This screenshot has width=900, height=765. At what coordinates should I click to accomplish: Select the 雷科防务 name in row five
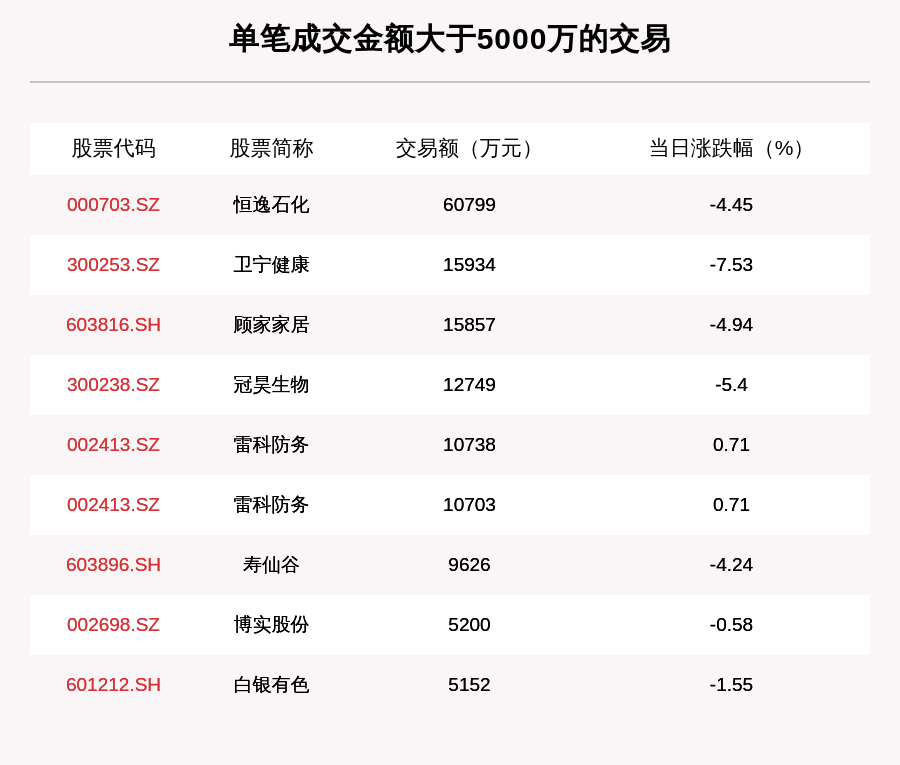click(x=270, y=445)
